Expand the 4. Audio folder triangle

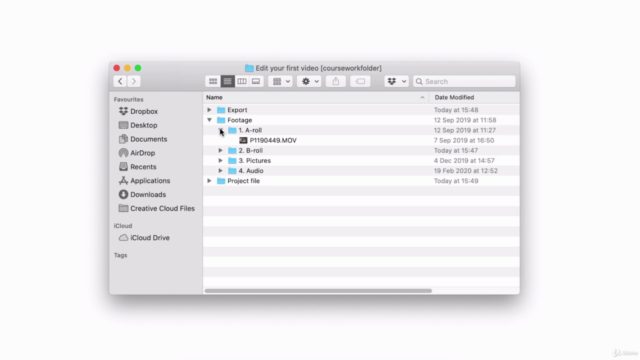(x=220, y=171)
